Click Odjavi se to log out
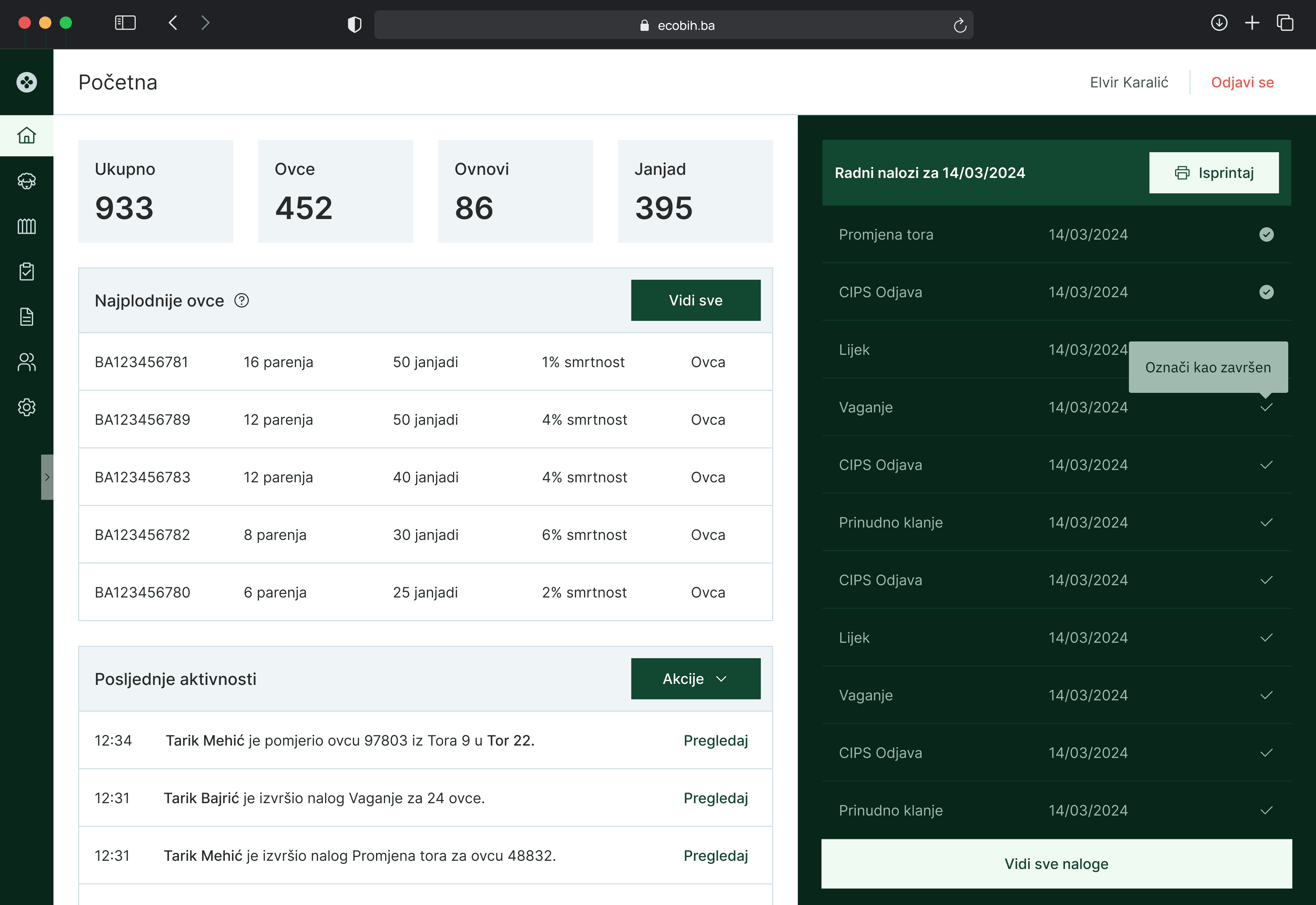1316x905 pixels. 1242,82
